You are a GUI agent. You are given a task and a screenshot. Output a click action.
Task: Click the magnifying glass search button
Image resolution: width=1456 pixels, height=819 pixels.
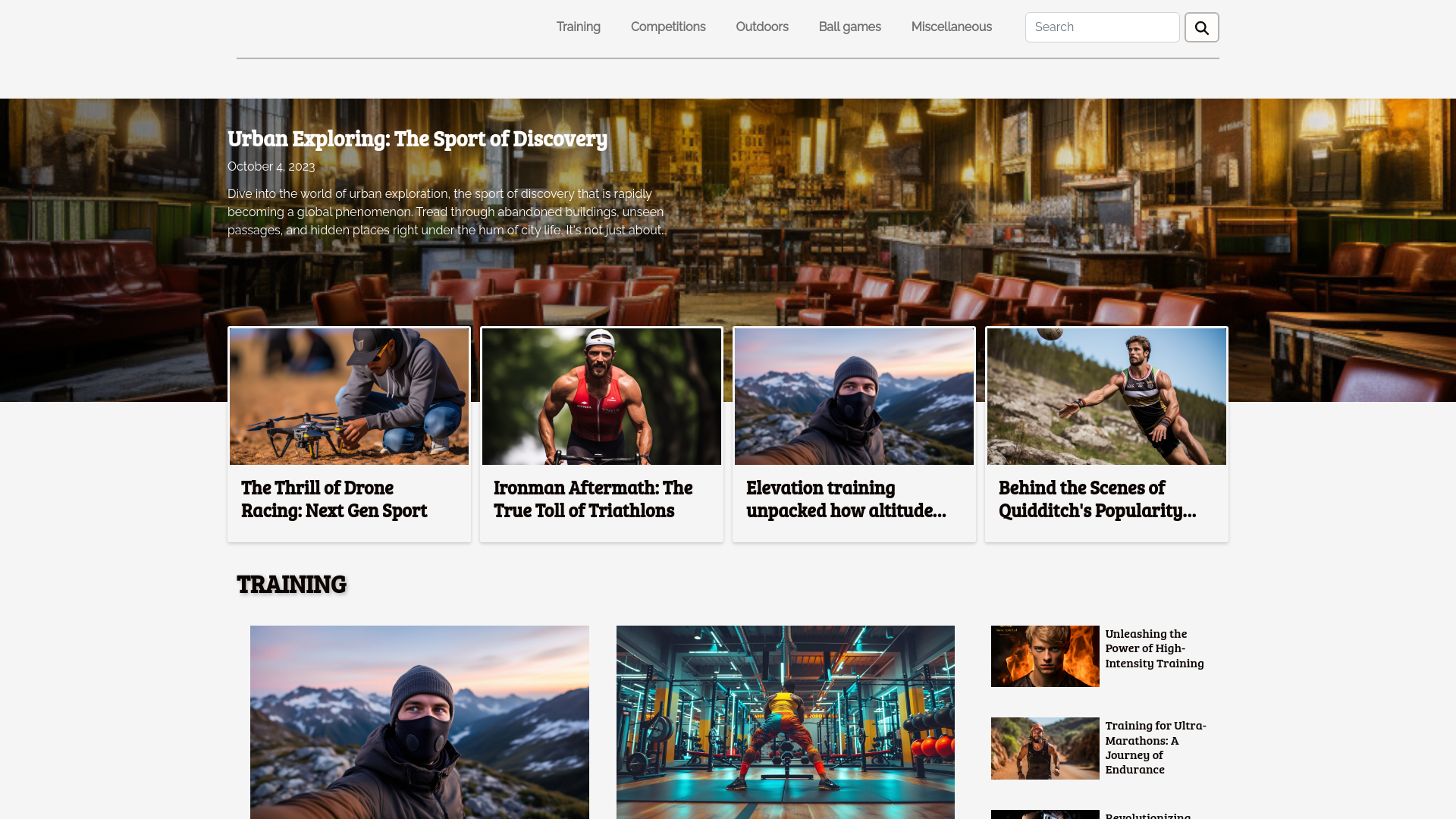(x=1201, y=27)
